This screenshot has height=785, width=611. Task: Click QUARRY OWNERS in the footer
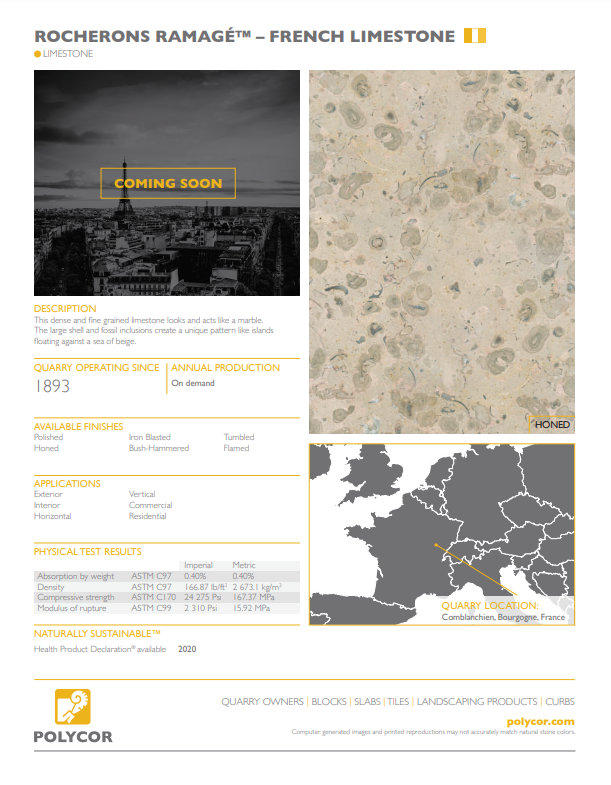[262, 702]
